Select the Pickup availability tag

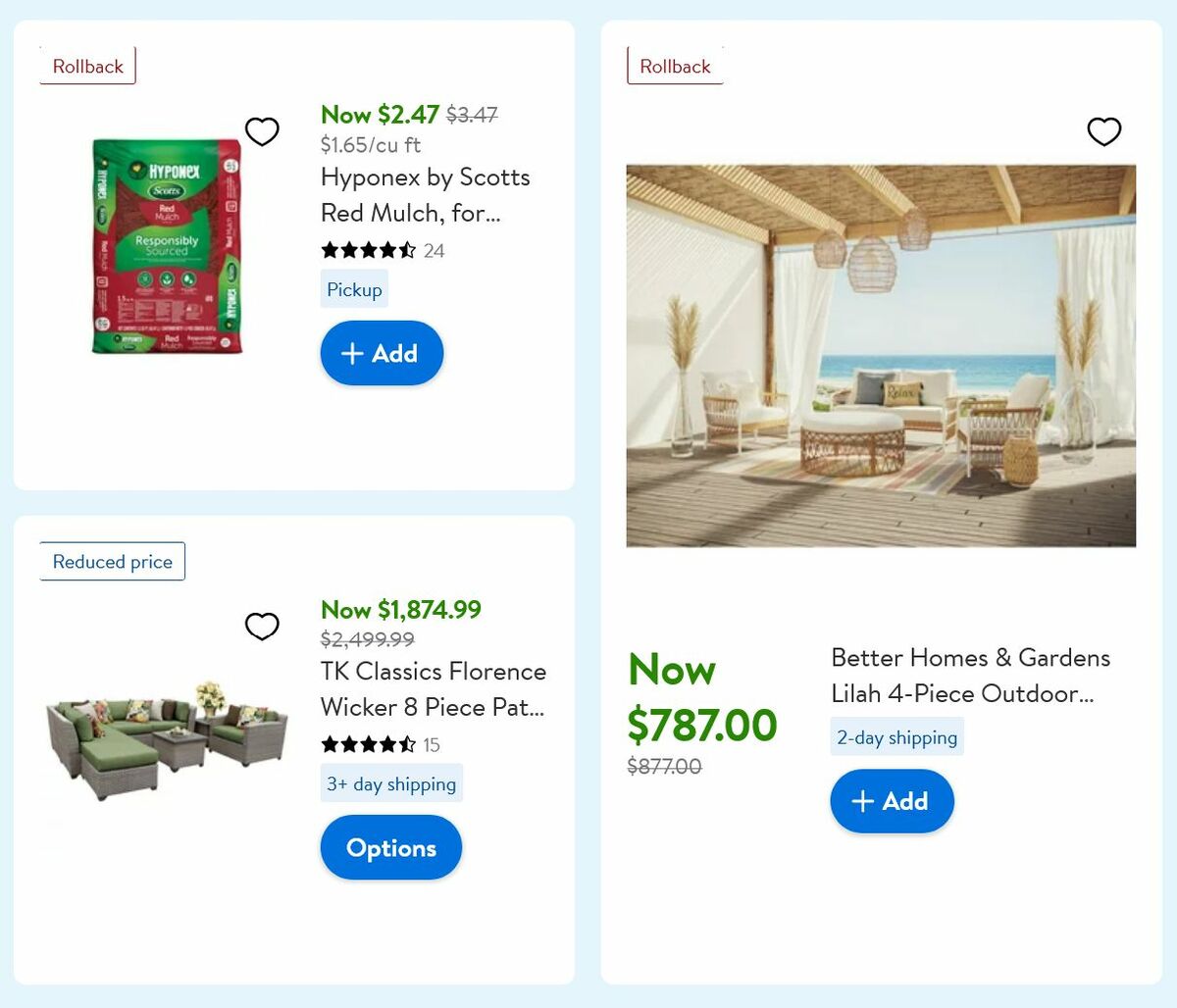(354, 288)
